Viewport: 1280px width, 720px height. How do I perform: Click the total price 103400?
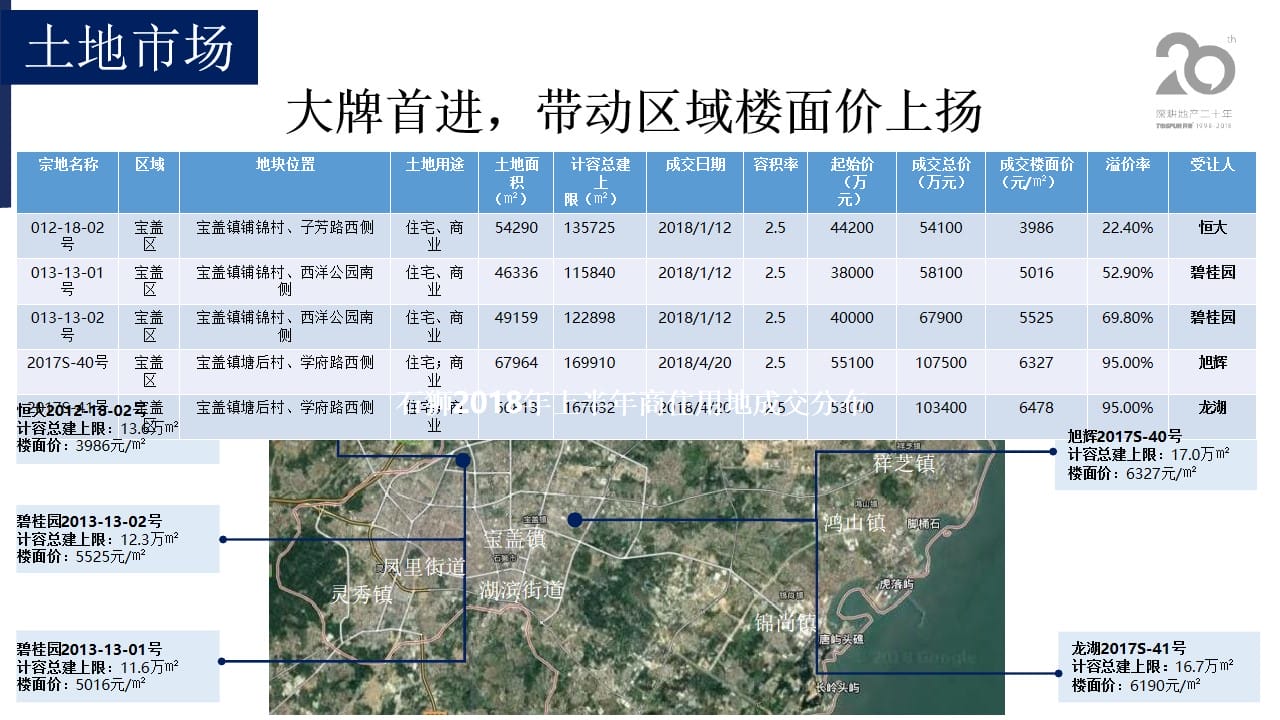pyautogui.click(x=940, y=407)
